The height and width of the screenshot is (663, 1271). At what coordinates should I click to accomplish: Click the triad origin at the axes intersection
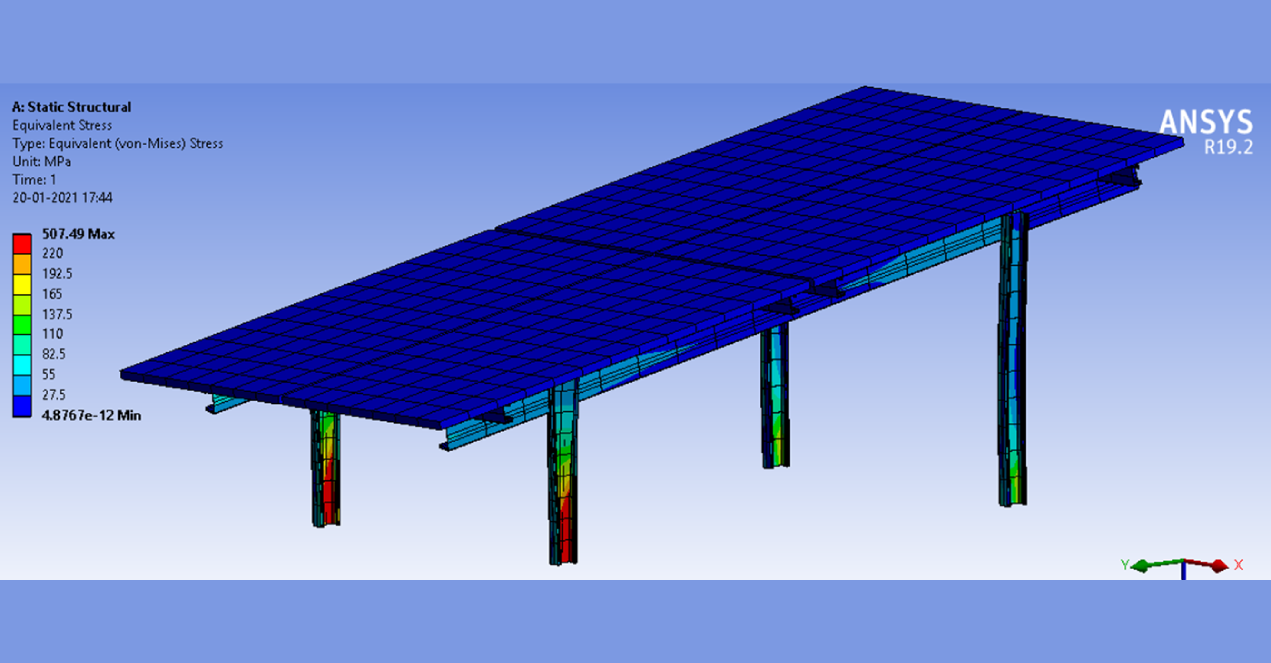coord(1184,560)
